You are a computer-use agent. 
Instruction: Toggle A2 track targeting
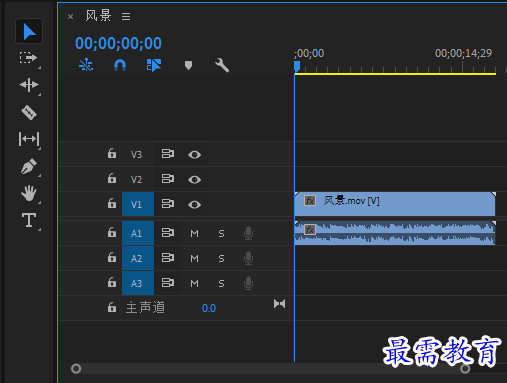coord(138,258)
